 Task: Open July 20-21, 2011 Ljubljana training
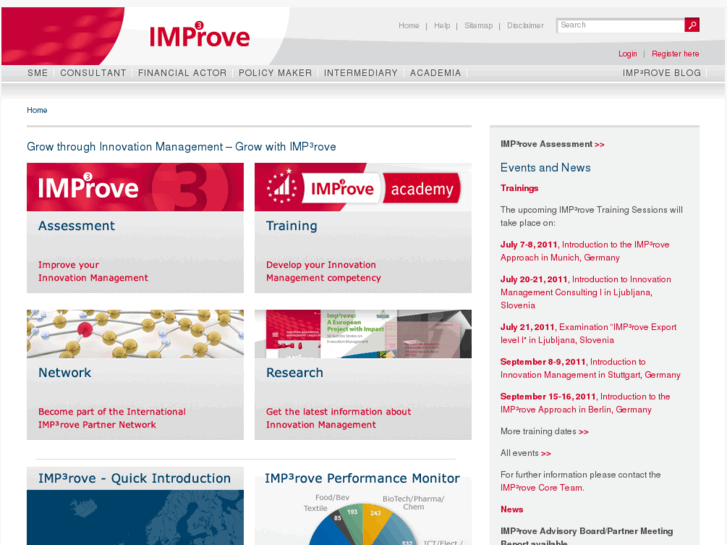[x=586, y=292]
